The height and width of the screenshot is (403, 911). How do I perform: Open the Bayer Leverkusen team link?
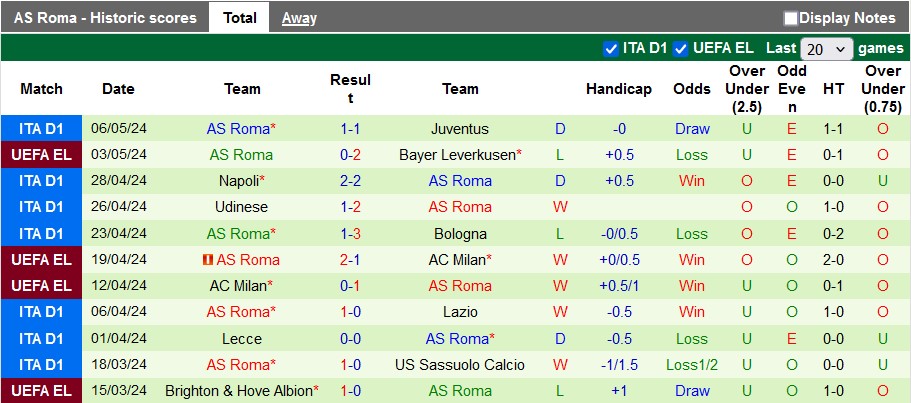(x=457, y=155)
